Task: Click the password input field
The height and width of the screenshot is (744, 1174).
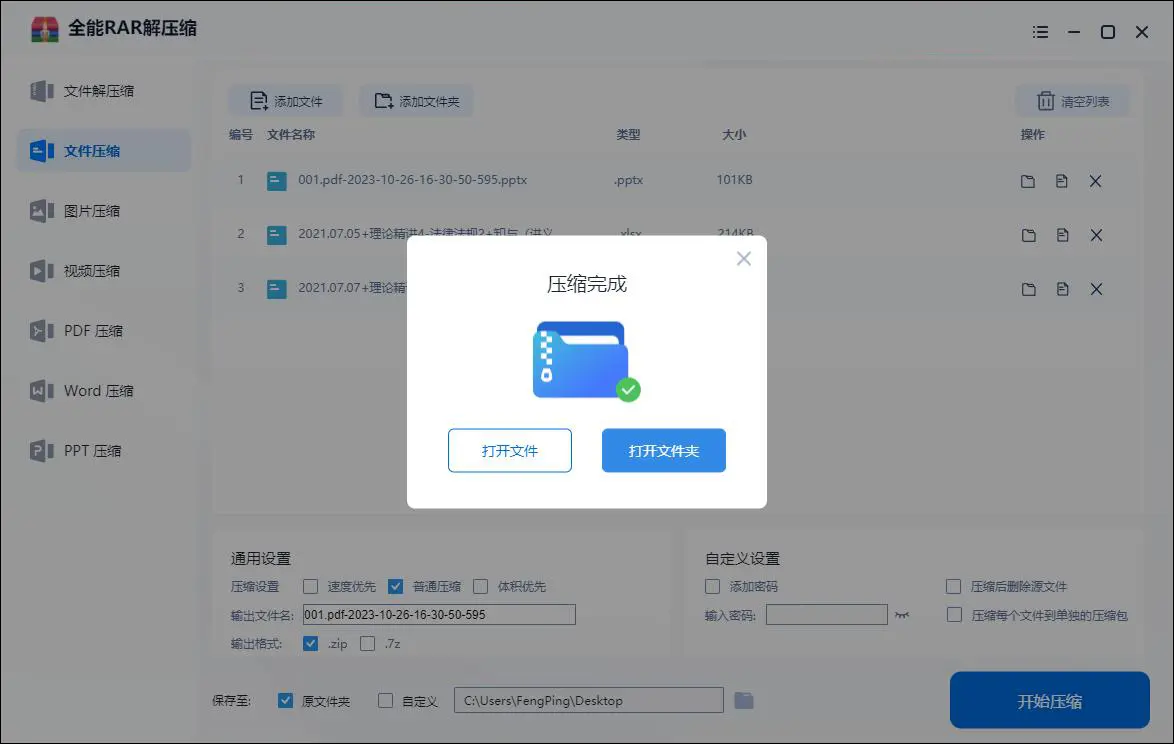Action: pyautogui.click(x=827, y=615)
